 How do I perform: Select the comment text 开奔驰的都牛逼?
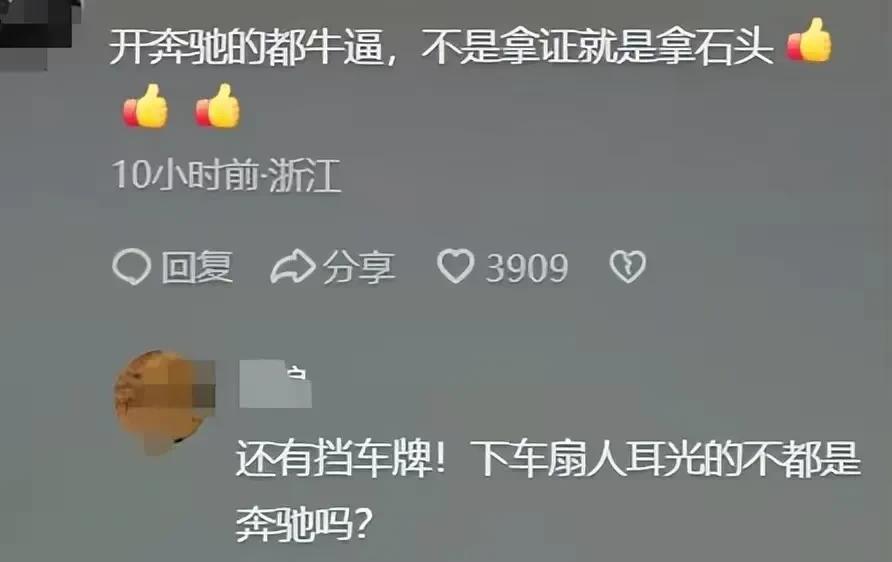coord(246,46)
